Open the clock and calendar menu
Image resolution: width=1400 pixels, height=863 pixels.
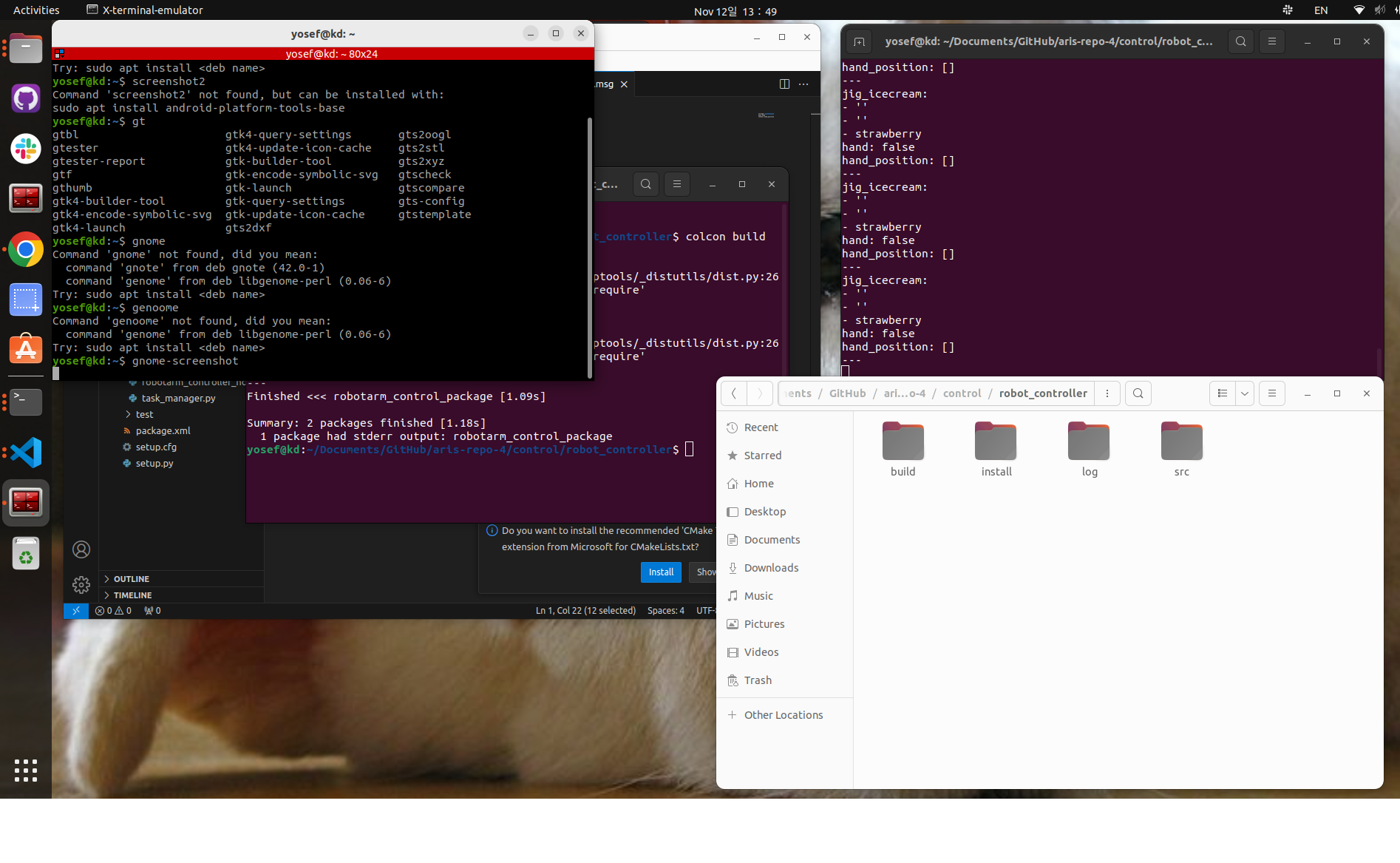735,11
